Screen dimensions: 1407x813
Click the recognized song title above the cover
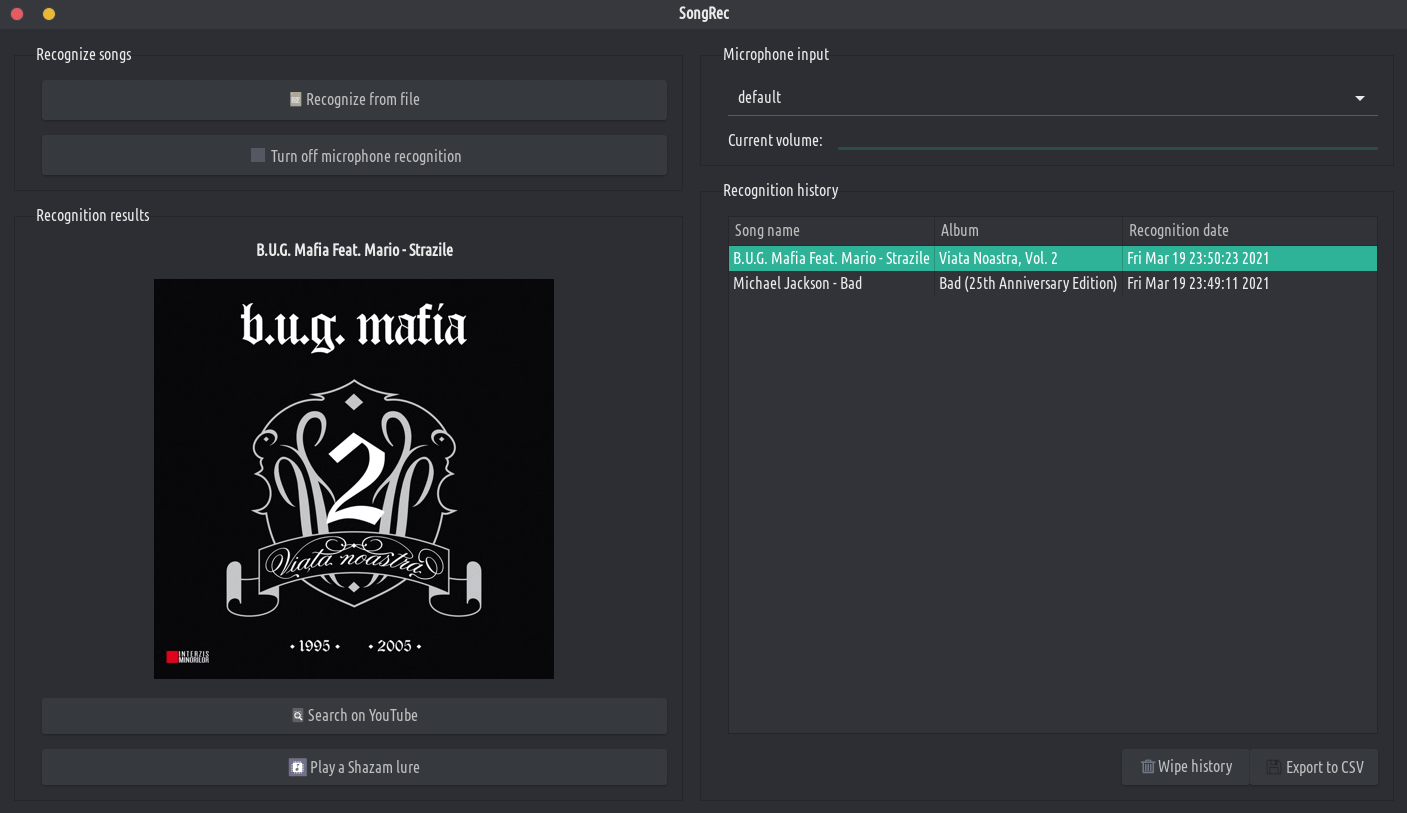[355, 250]
